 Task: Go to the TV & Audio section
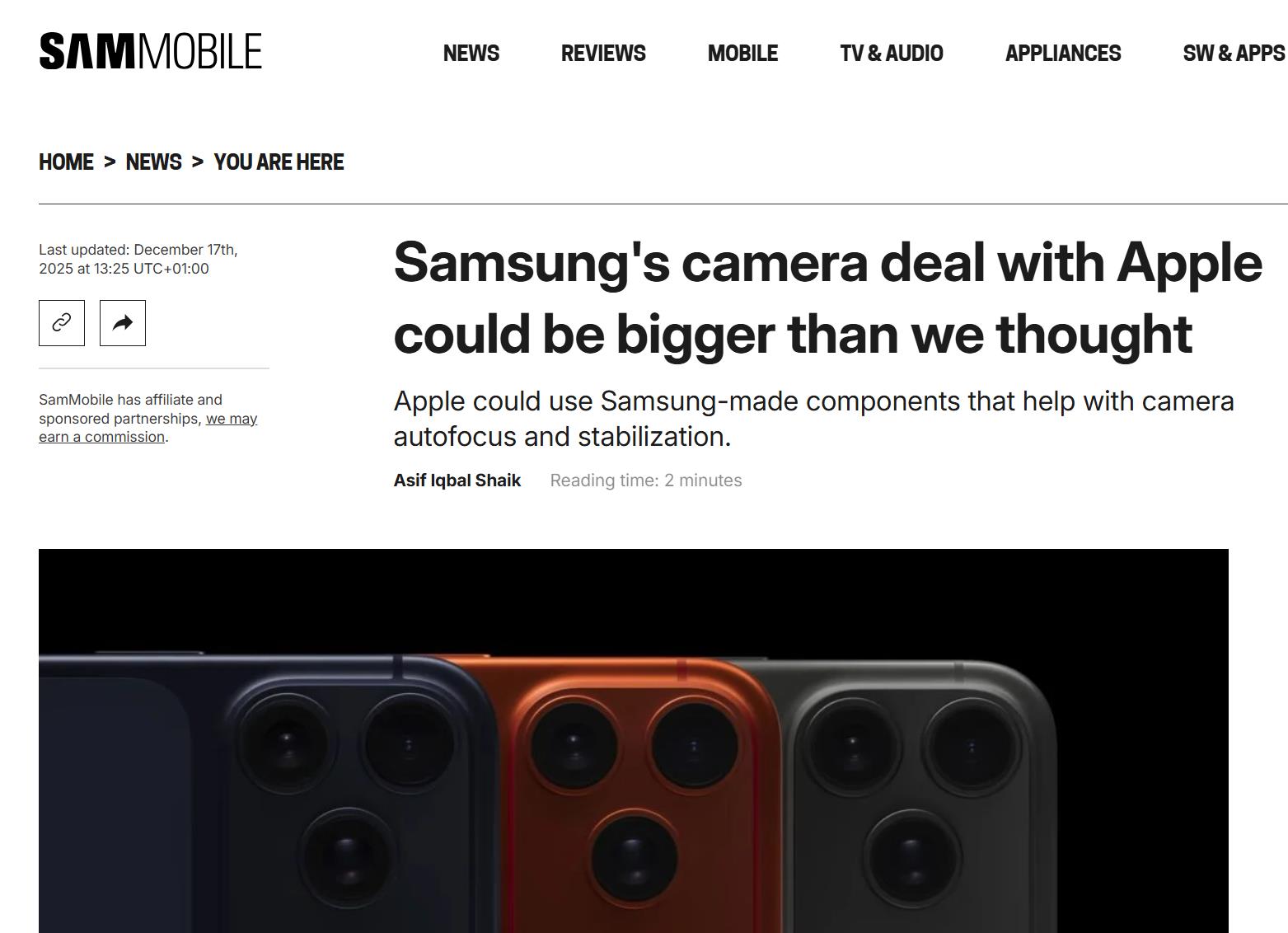pos(892,54)
